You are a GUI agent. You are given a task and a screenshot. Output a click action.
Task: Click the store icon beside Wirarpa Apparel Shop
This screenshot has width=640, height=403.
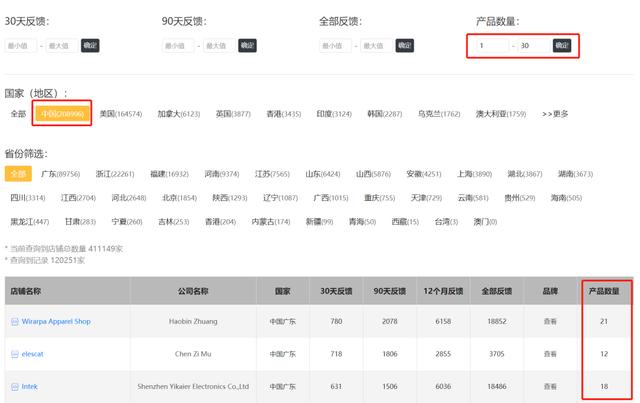point(15,322)
